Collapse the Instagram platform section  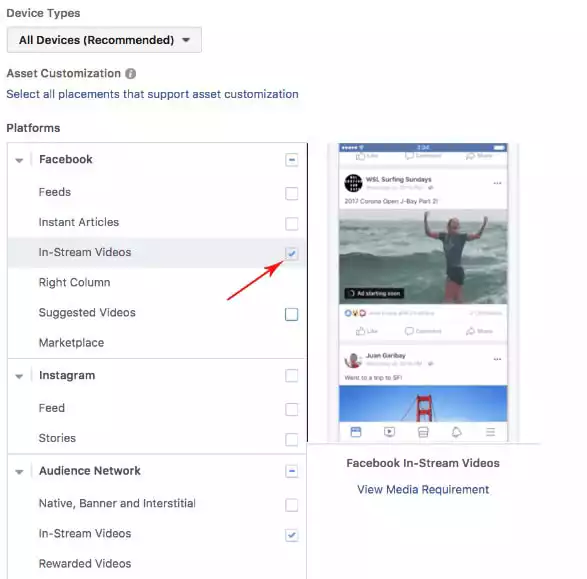pos(19,377)
